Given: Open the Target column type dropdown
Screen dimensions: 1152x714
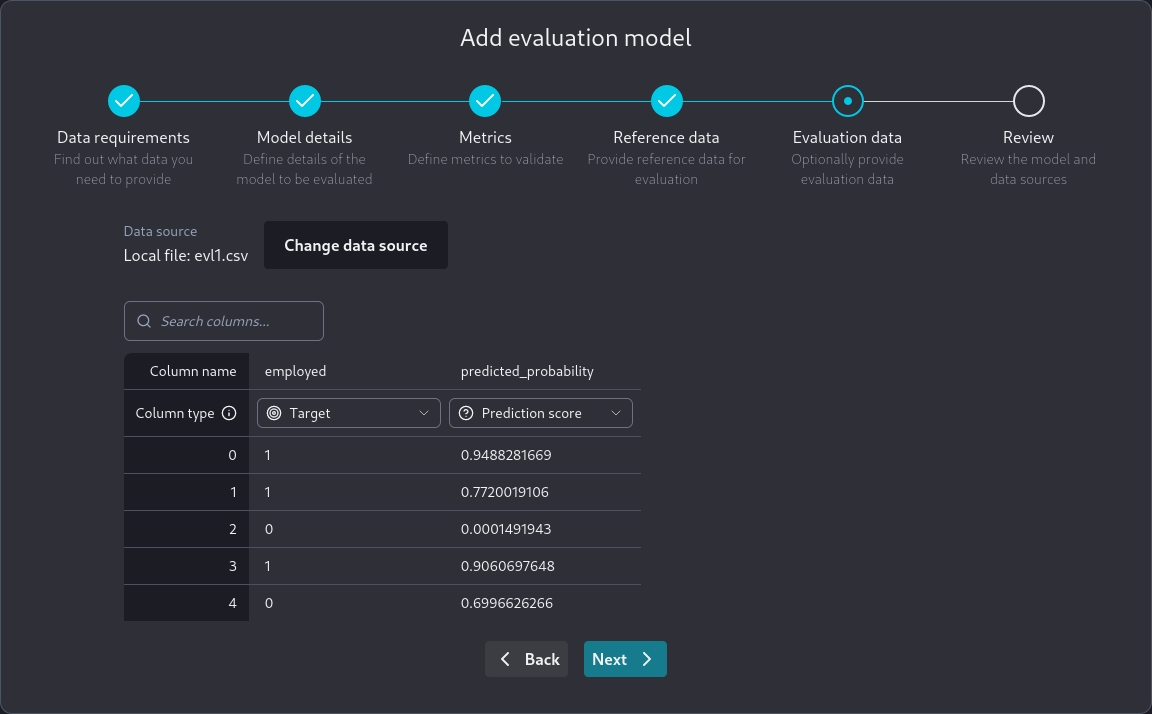Looking at the screenshot, I should coord(348,413).
